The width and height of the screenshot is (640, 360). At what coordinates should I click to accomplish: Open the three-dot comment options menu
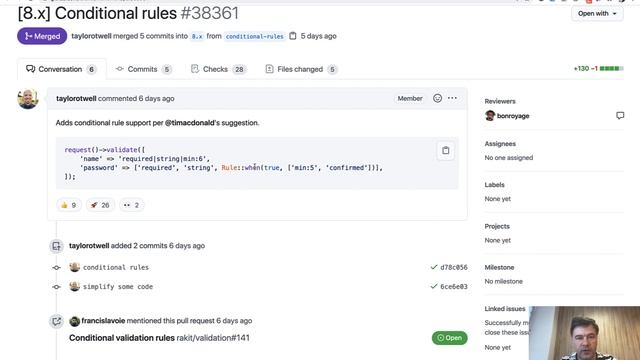tap(452, 98)
